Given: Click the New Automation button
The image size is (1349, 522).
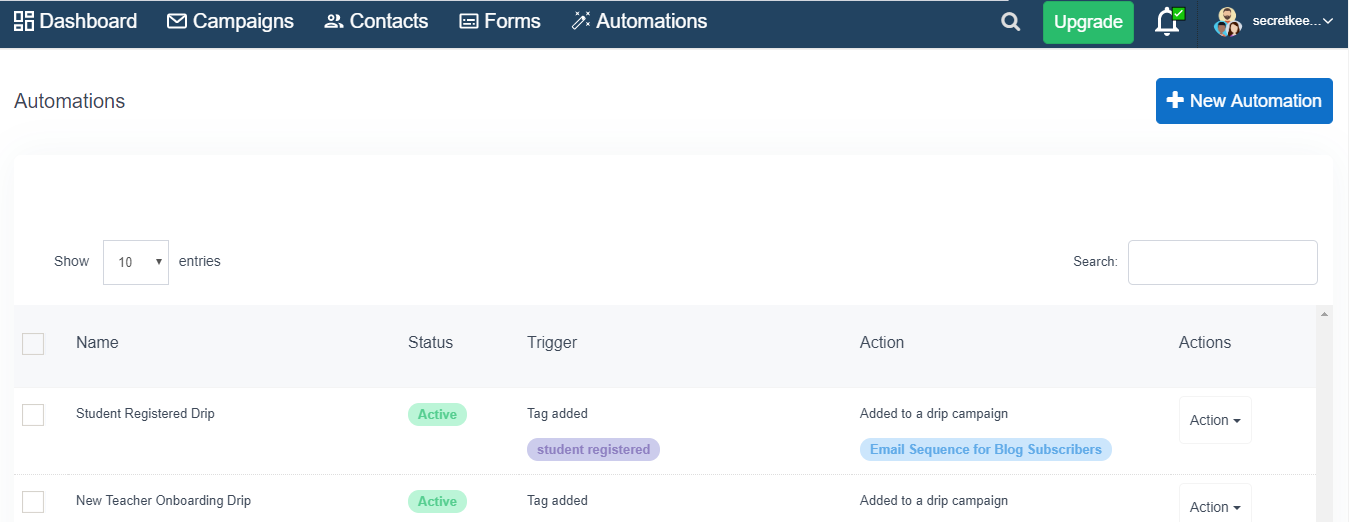Looking at the screenshot, I should [x=1244, y=101].
